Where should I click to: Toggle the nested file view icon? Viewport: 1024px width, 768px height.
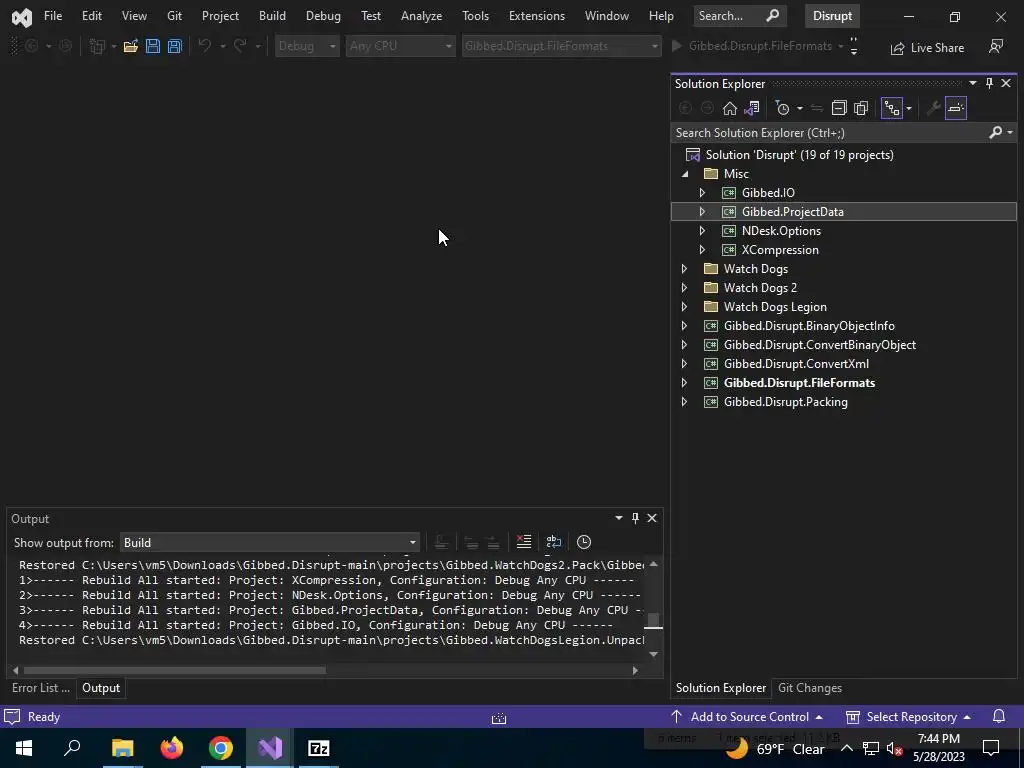pos(891,108)
